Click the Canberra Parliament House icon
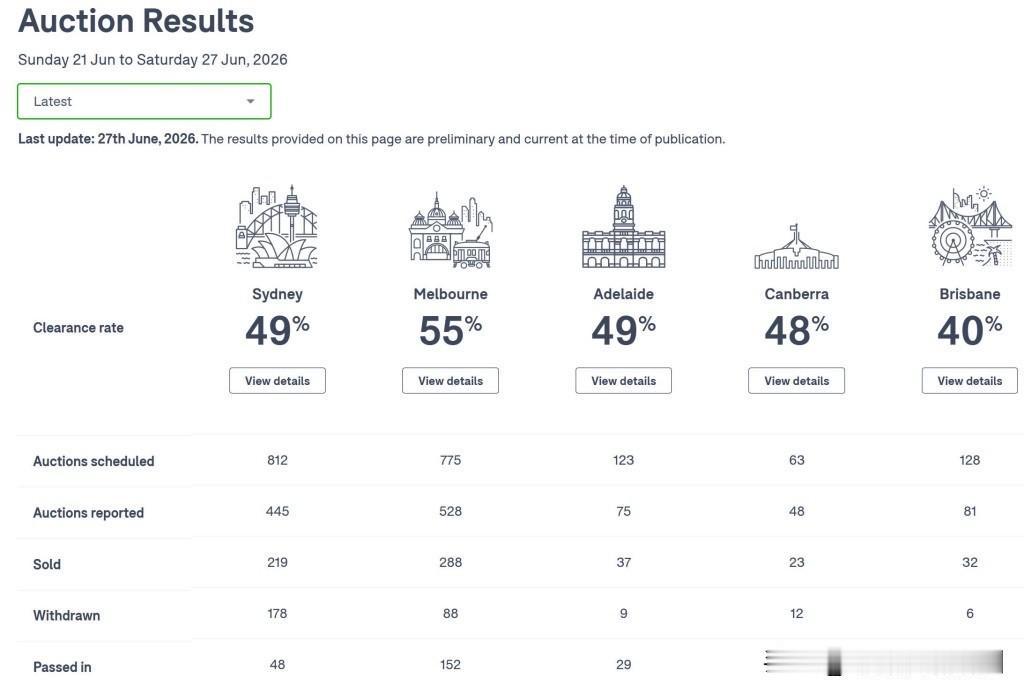Screen dimensions: 1024x694 click(x=797, y=246)
